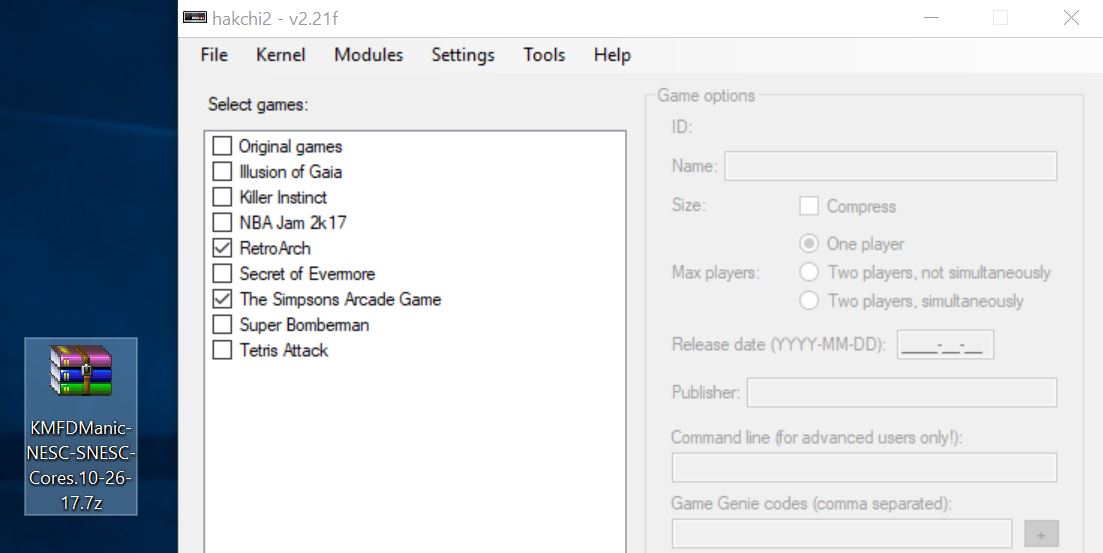The width and height of the screenshot is (1103, 553).
Task: Check the NBA Jam 2k17 checkbox
Action: point(222,222)
